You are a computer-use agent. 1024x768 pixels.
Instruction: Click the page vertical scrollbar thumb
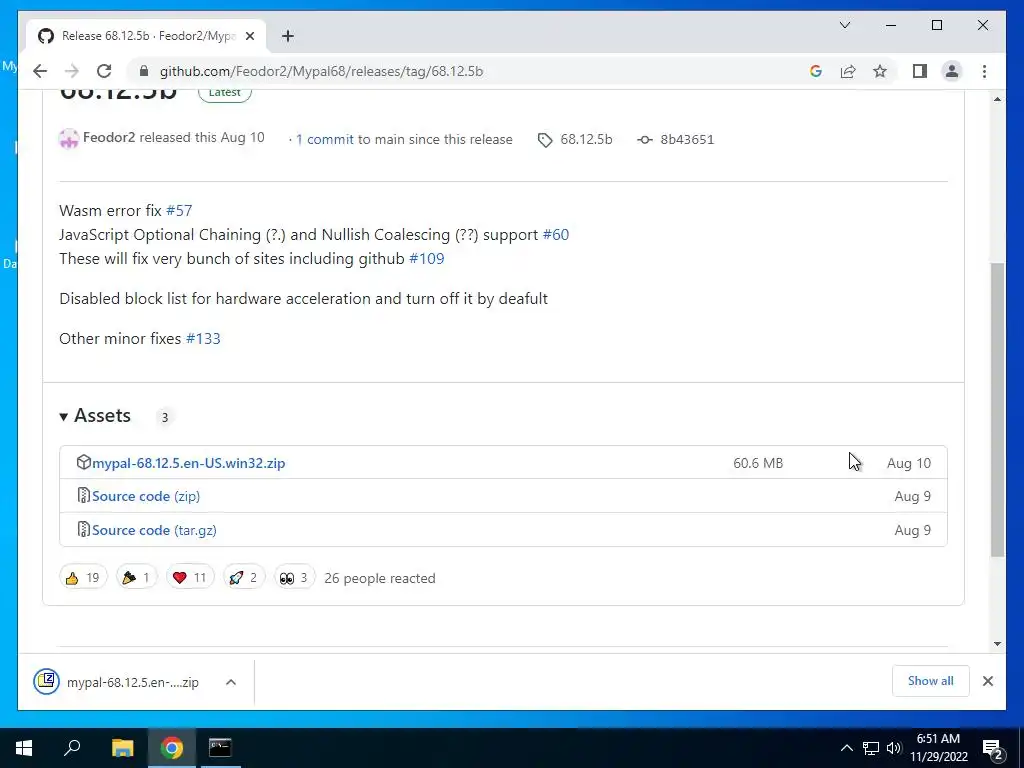click(x=997, y=409)
